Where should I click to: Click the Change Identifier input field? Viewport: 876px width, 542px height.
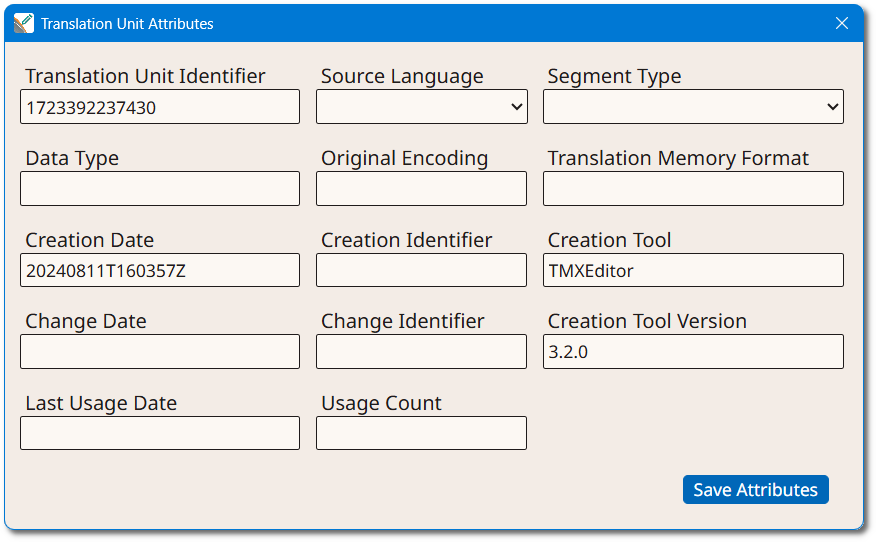[x=421, y=351]
